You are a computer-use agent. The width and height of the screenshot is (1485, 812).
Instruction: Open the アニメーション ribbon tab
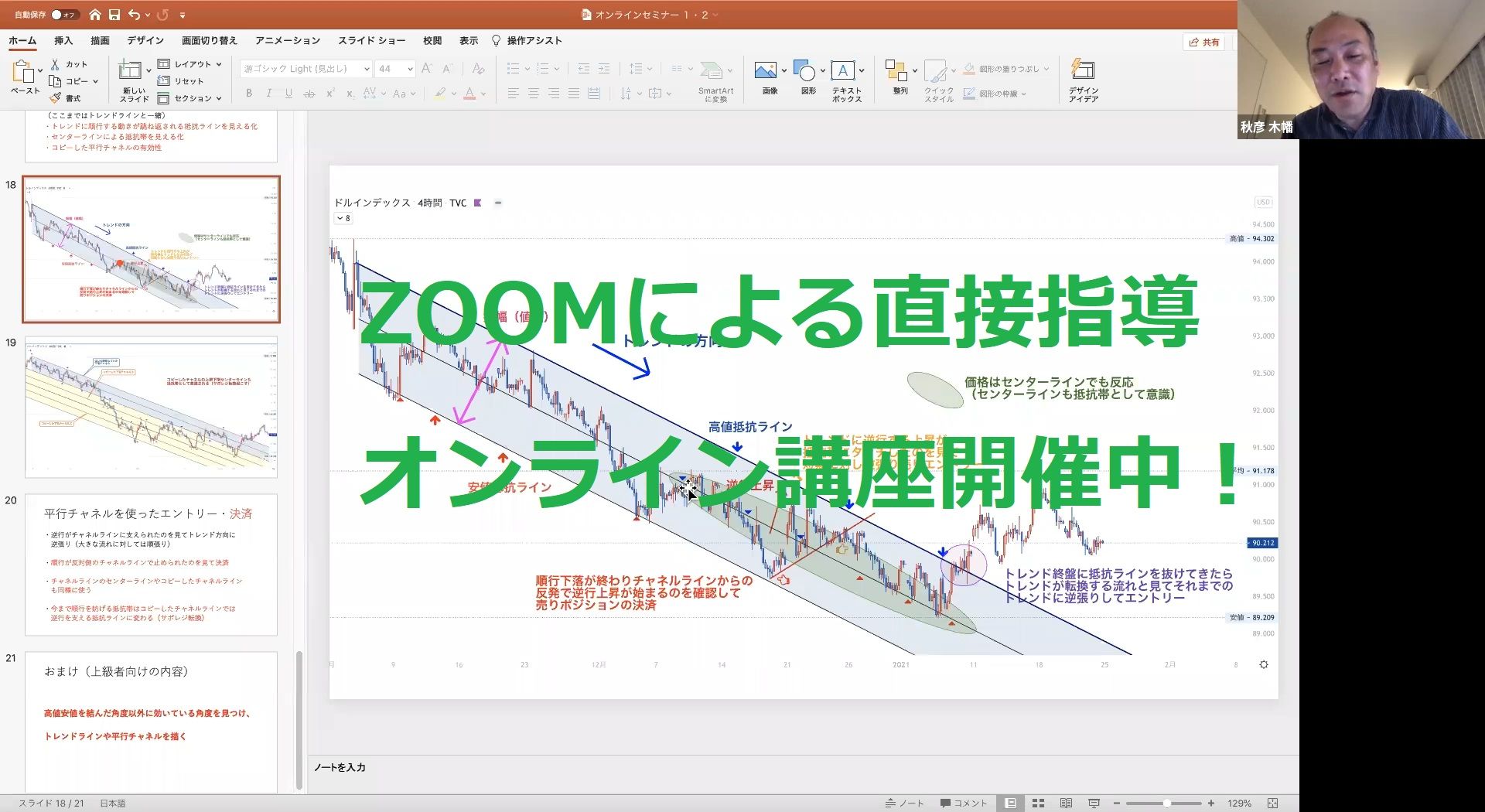point(287,40)
